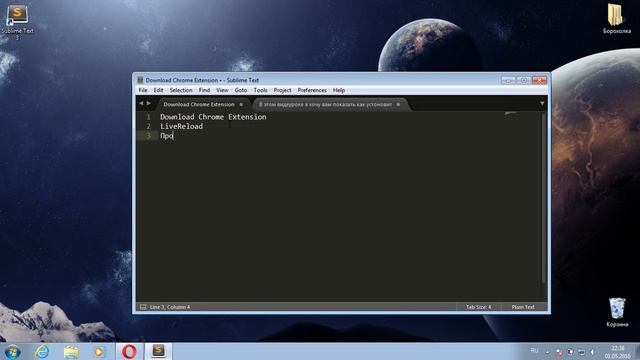
Task: Click Line 3, Column 4 status text
Action: (x=170, y=307)
